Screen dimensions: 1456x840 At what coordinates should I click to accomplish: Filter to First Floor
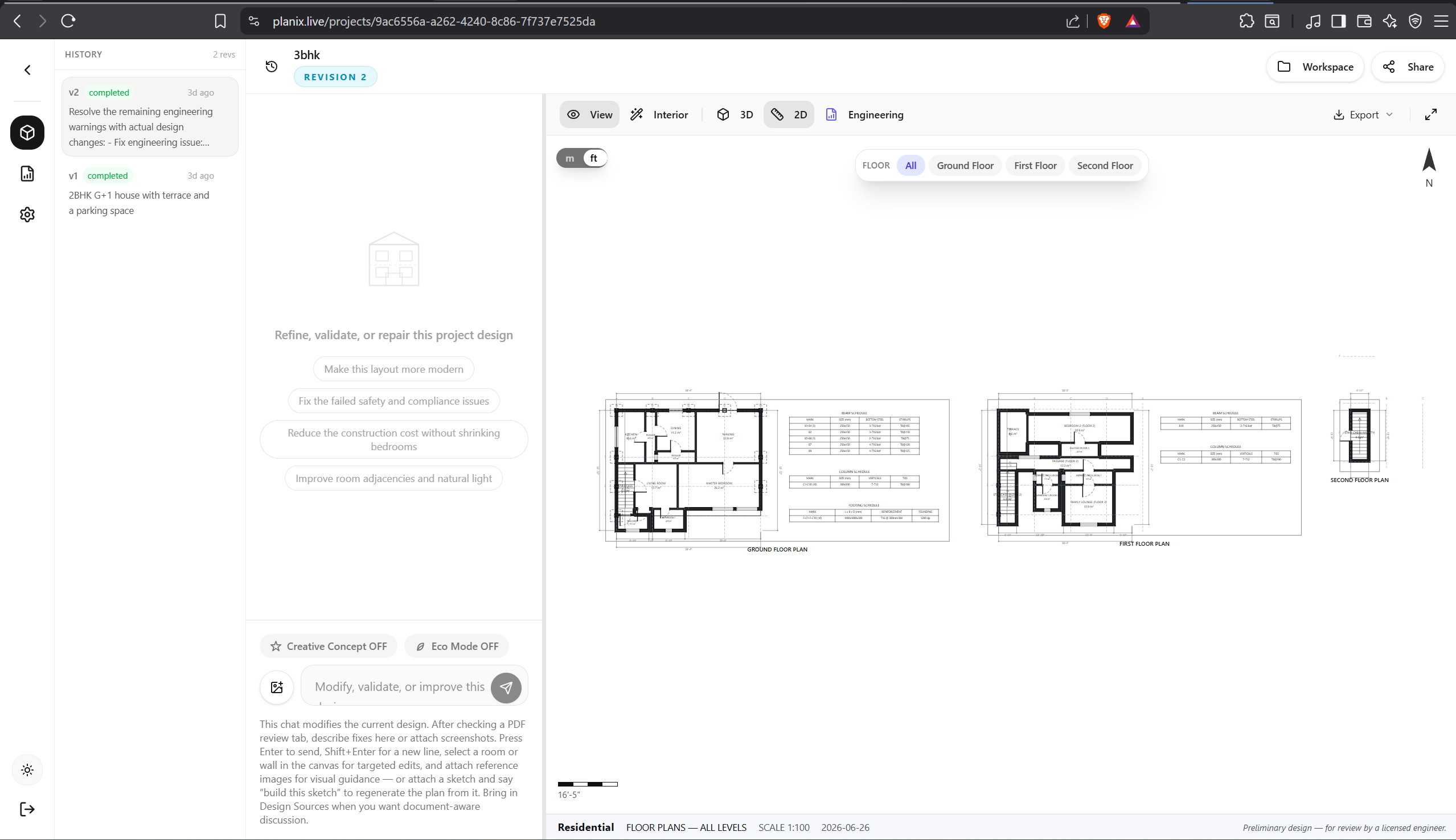pos(1035,166)
